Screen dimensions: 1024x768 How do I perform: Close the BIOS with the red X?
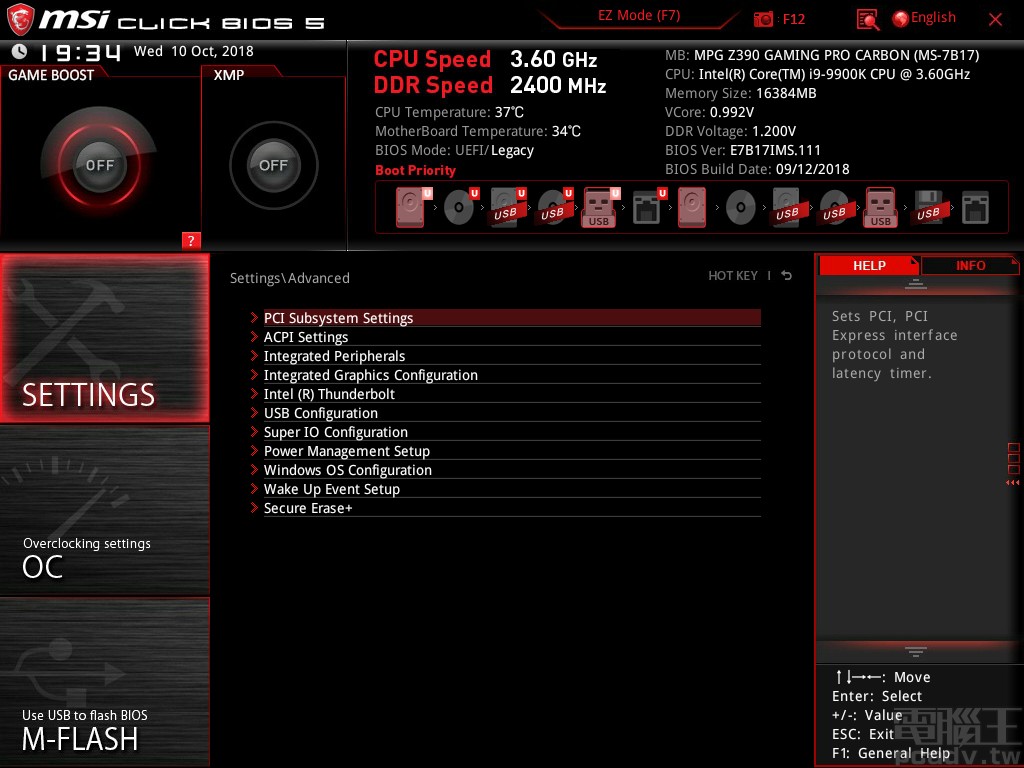pyautogui.click(x=995, y=20)
